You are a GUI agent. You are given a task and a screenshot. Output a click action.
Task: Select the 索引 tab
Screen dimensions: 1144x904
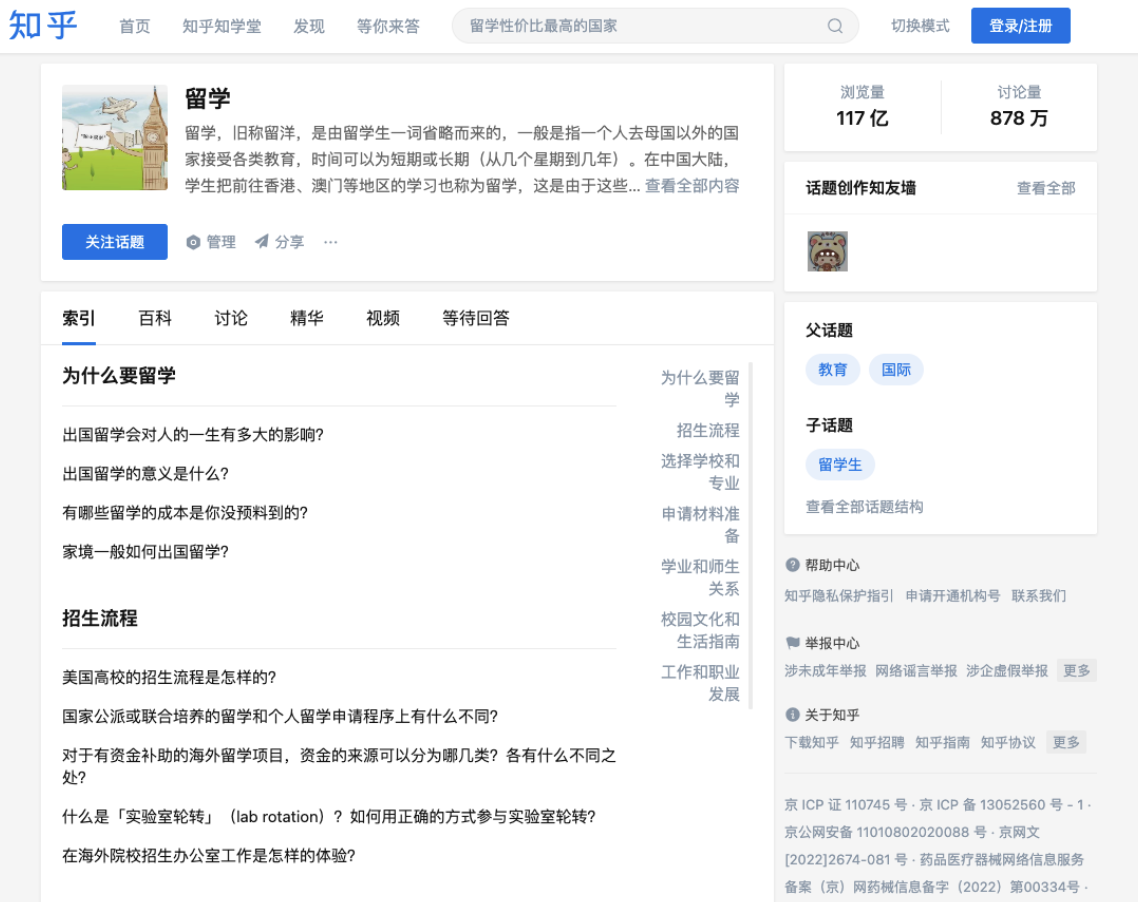coord(80,320)
